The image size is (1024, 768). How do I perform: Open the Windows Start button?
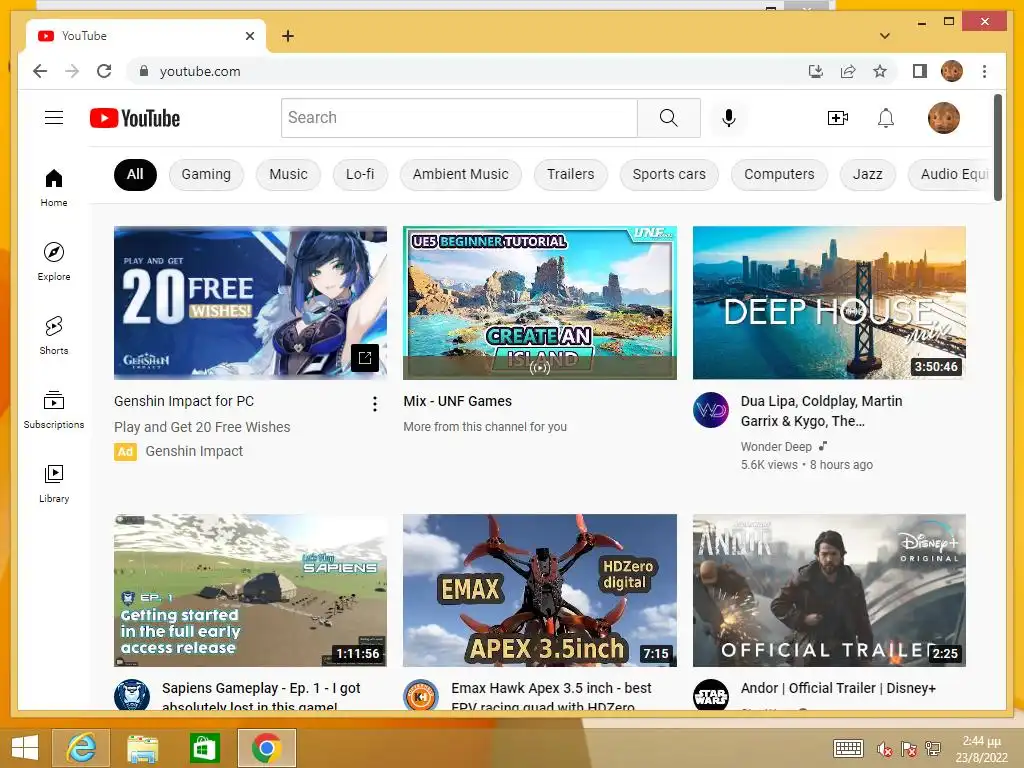25,748
